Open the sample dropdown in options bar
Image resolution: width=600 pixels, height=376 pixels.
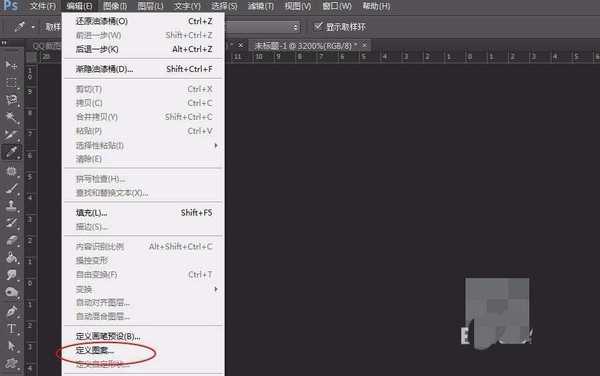262,27
